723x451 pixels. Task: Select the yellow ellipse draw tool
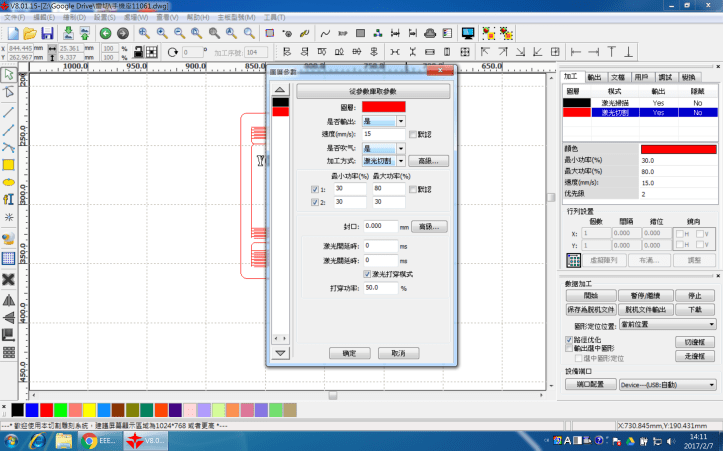[x=8, y=182]
